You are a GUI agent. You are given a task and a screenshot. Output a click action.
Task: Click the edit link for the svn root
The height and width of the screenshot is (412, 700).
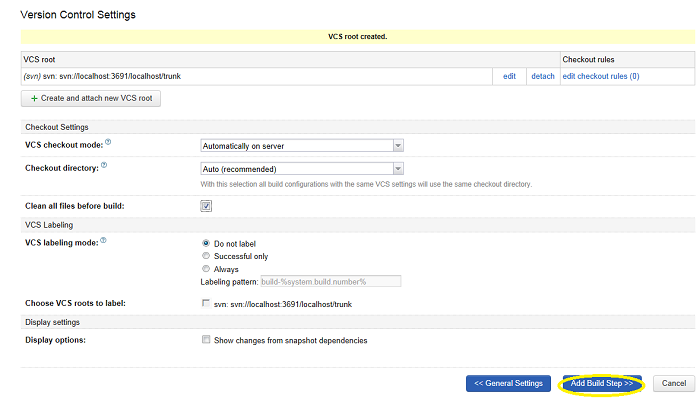[x=509, y=76]
